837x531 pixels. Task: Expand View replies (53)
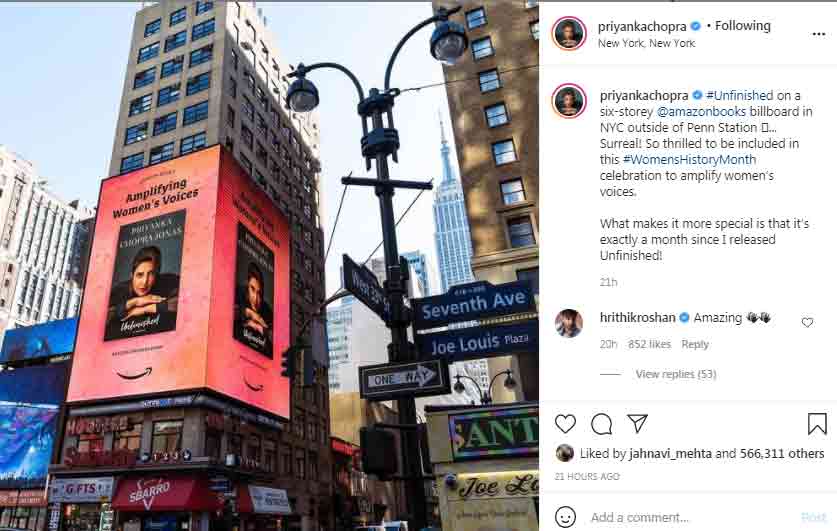[676, 374]
